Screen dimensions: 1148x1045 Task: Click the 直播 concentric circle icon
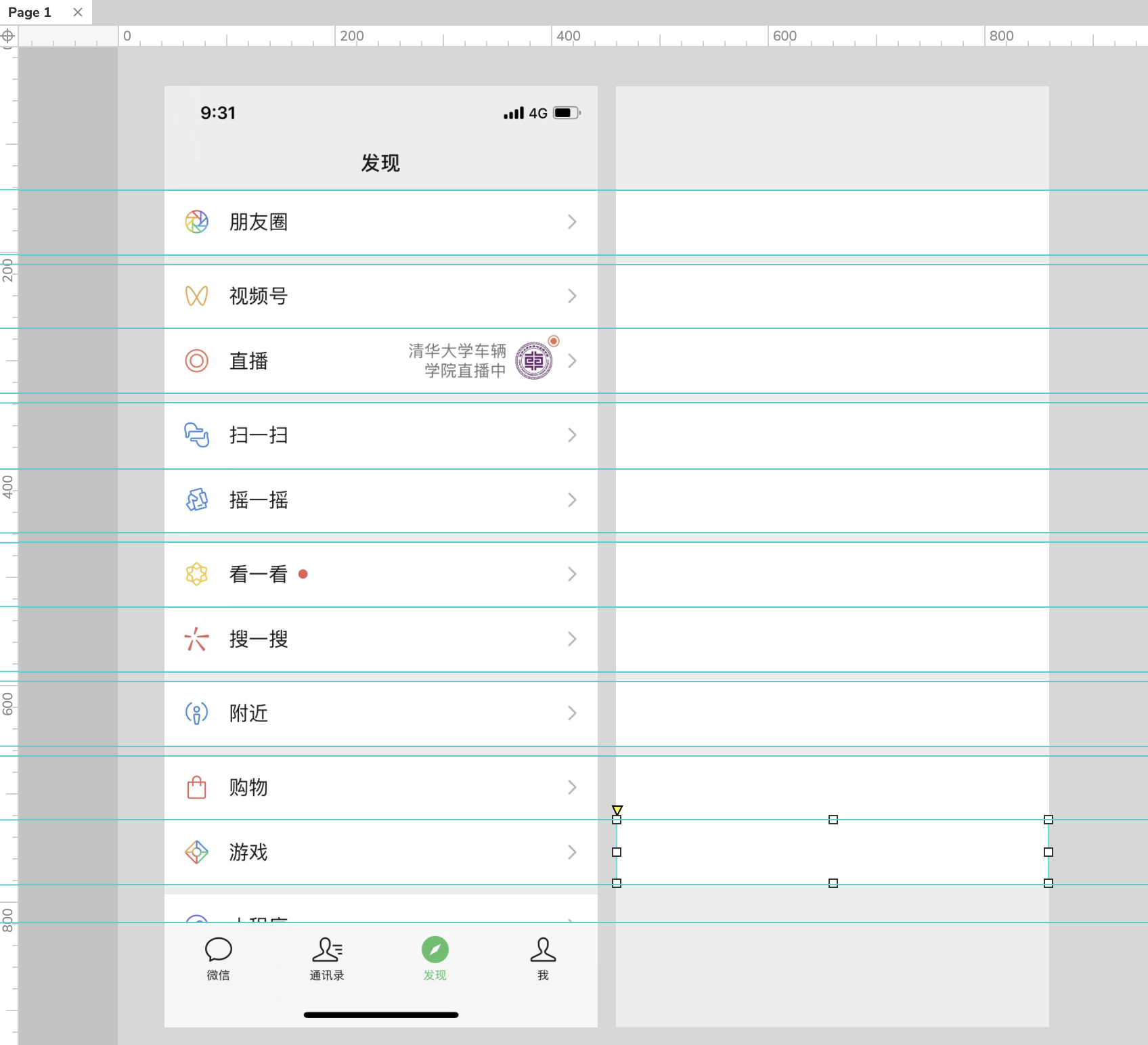(196, 361)
